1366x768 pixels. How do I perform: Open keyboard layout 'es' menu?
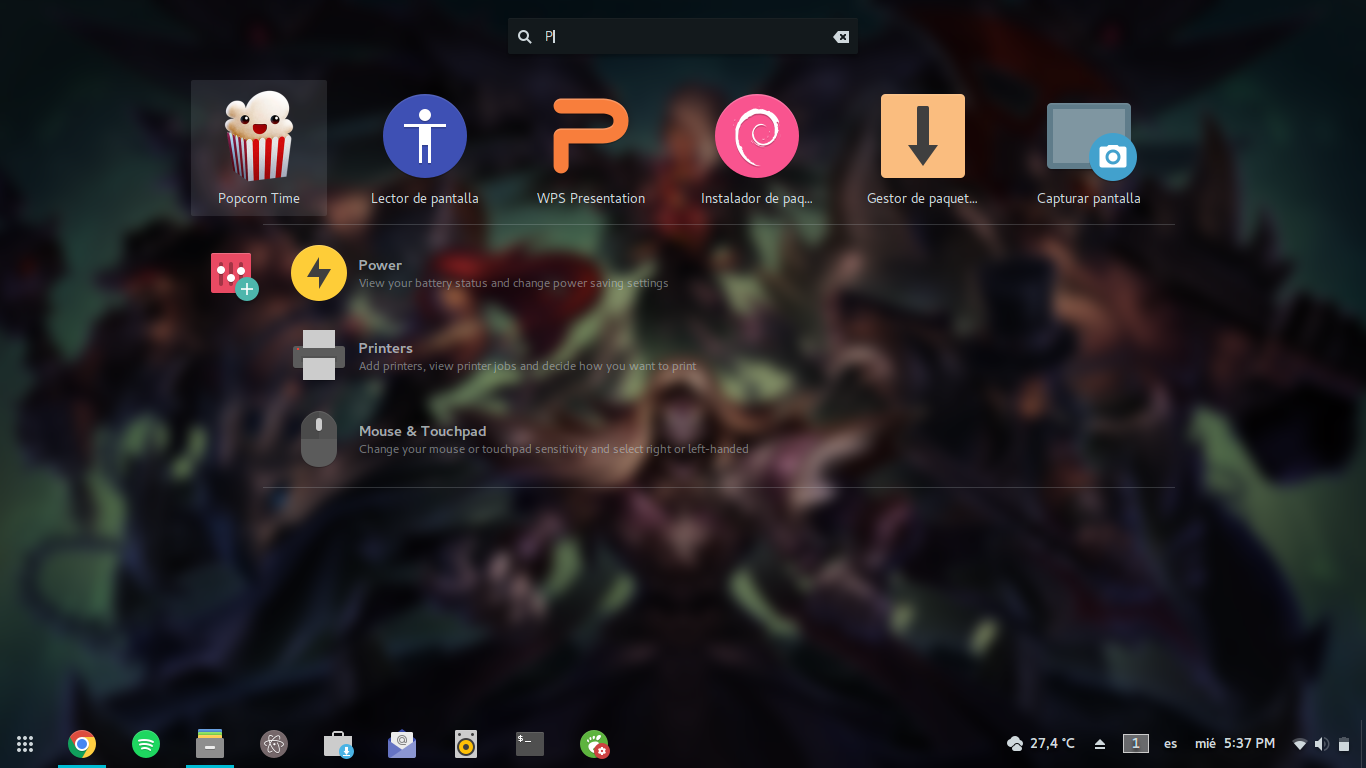pos(1171,744)
